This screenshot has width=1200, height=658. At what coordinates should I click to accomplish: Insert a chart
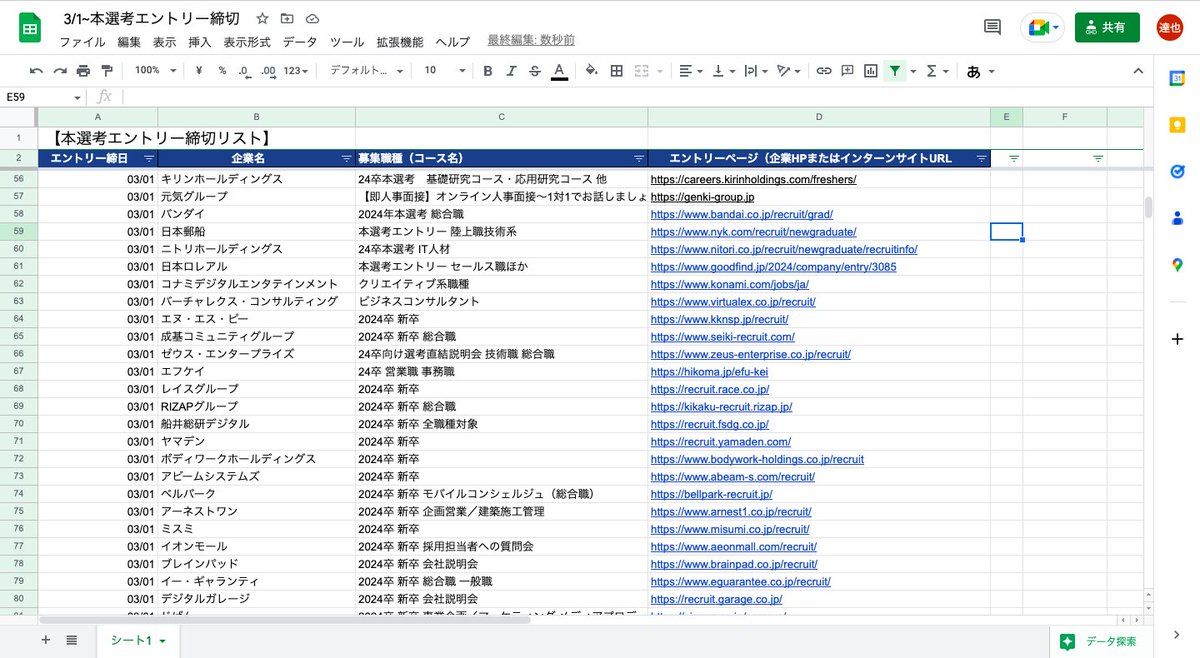click(x=870, y=71)
